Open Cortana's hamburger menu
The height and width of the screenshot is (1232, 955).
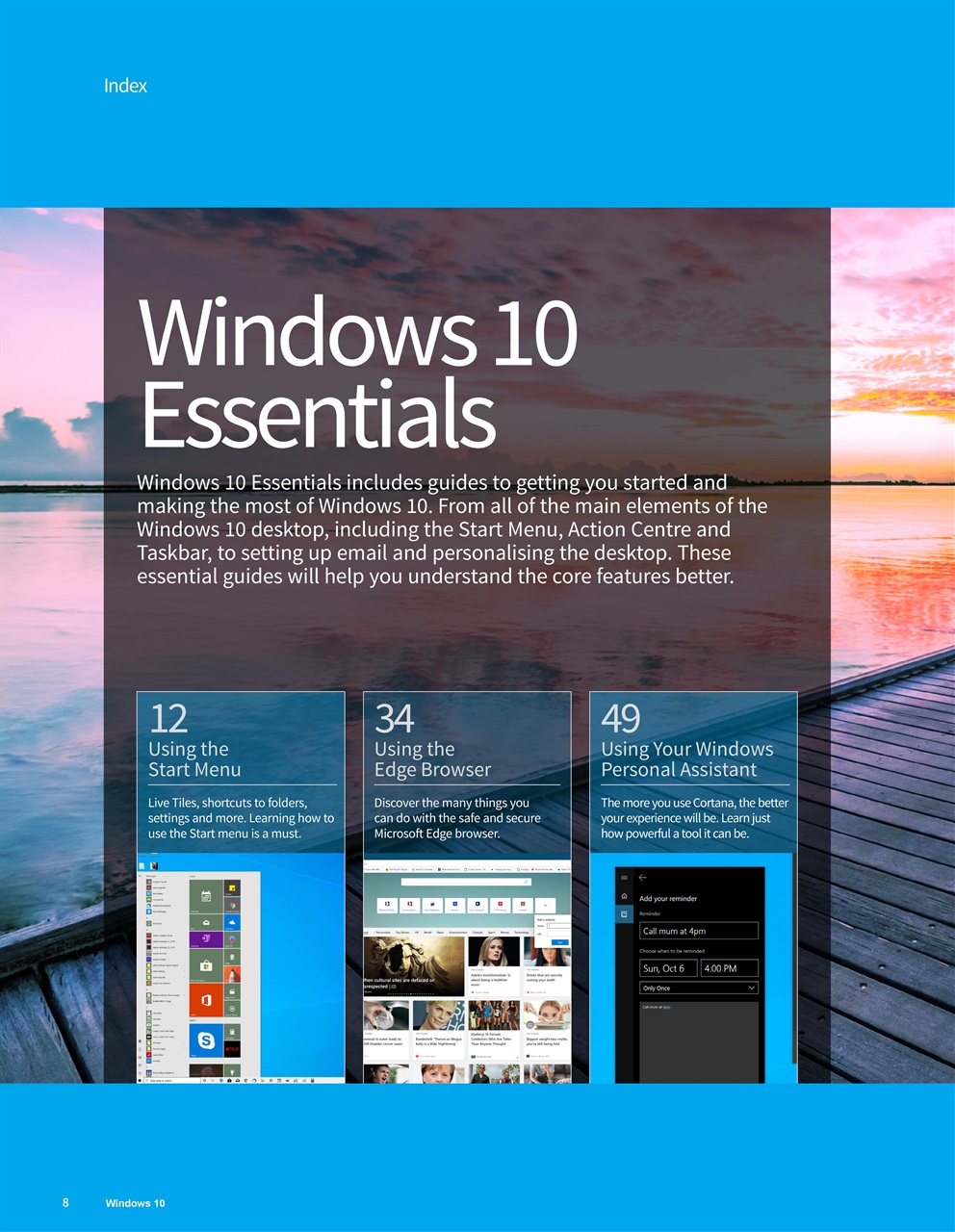[624, 878]
